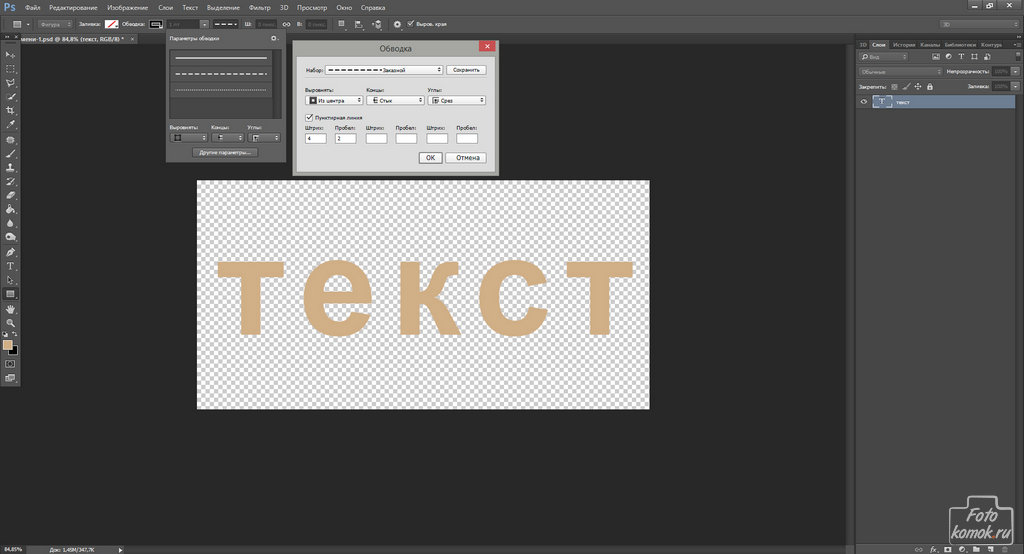1024x554 pixels.
Task: Hide the 'текст' layer with eye icon
Action: pyautogui.click(x=864, y=102)
